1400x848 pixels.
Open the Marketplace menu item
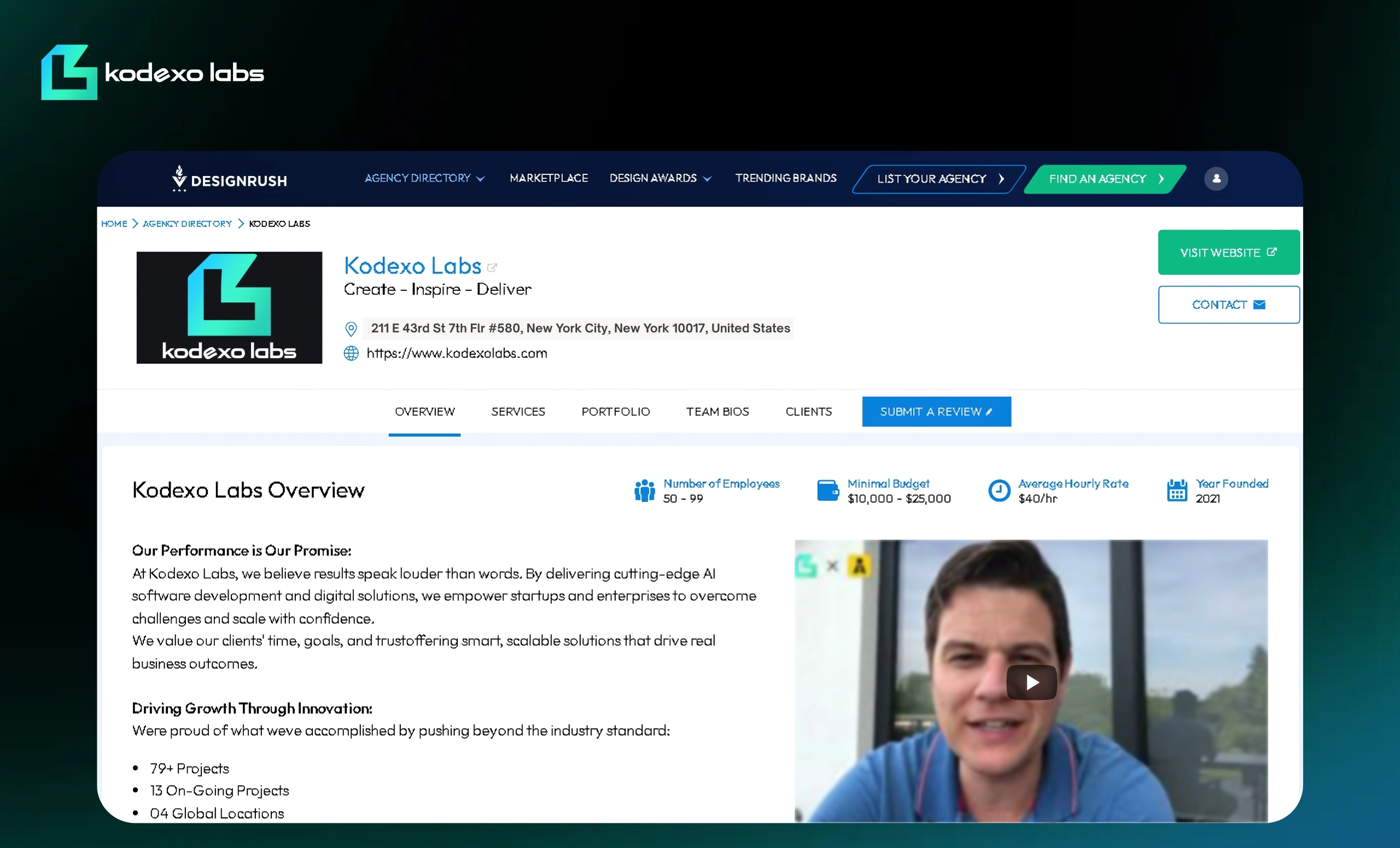549,178
